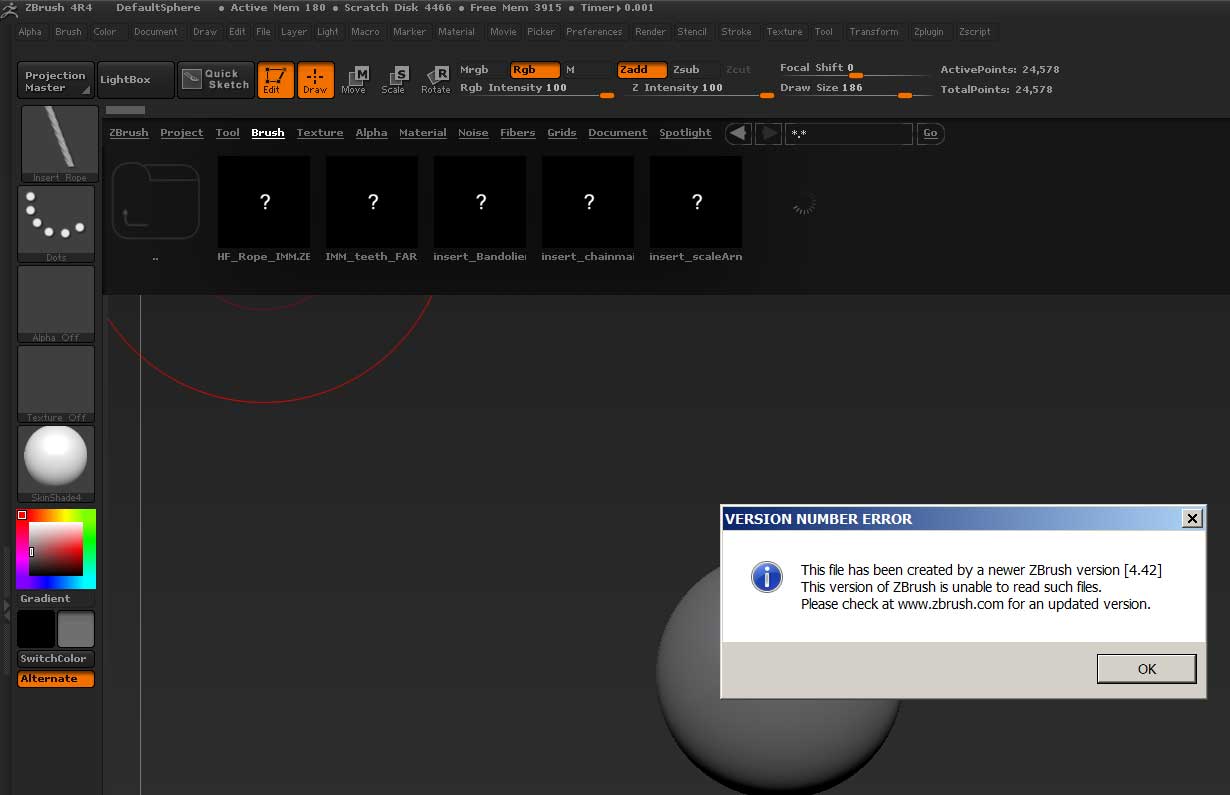Click the Rgb Intensity slider
This screenshot has height=795, width=1230.
537,89
